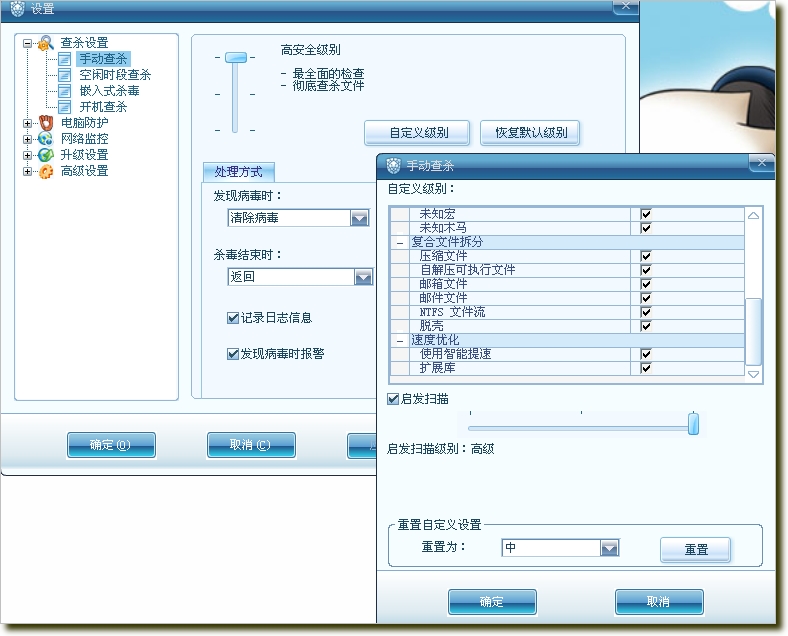This screenshot has height=636, width=788.
Task: Click the 查杀设置 magnifier icon in tree
Action: (x=46, y=43)
